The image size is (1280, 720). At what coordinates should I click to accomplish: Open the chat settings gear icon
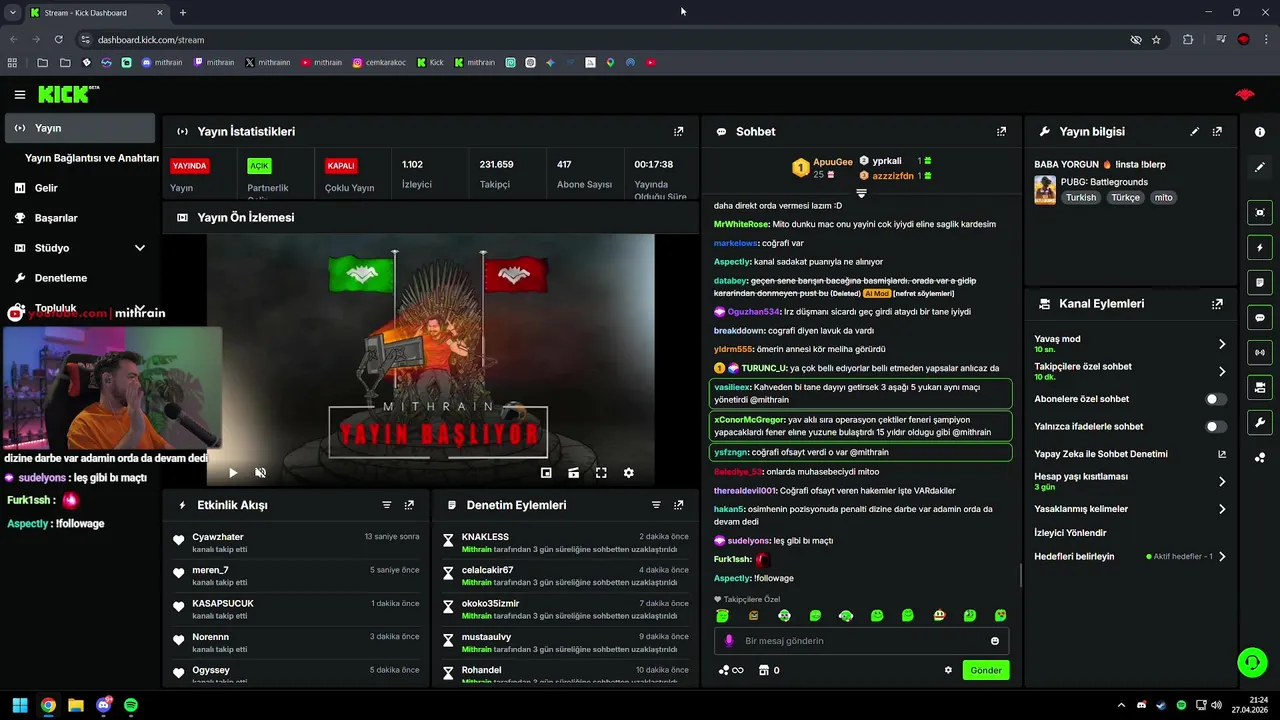pyautogui.click(x=948, y=670)
